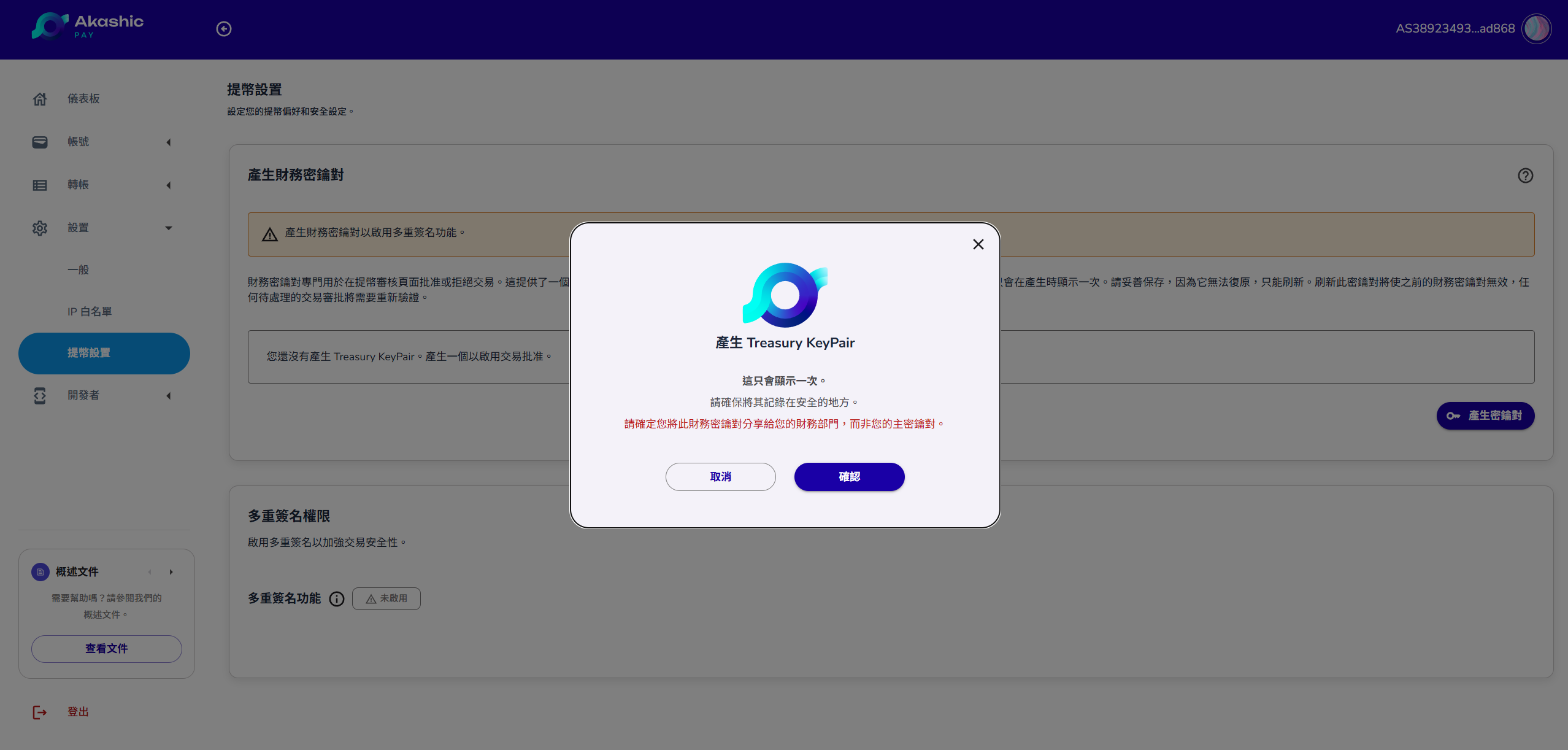Click the user avatar icon
This screenshot has height=750, width=1568.
click(x=1536, y=29)
